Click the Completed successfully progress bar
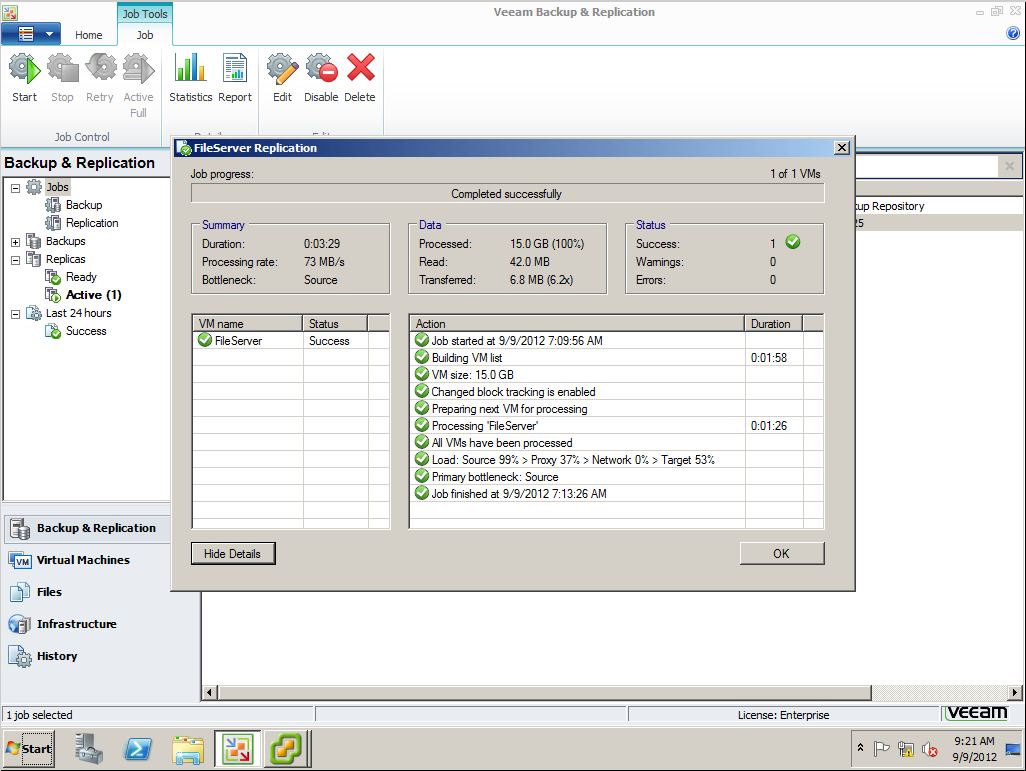Image resolution: width=1026 pixels, height=771 pixels. point(507,194)
